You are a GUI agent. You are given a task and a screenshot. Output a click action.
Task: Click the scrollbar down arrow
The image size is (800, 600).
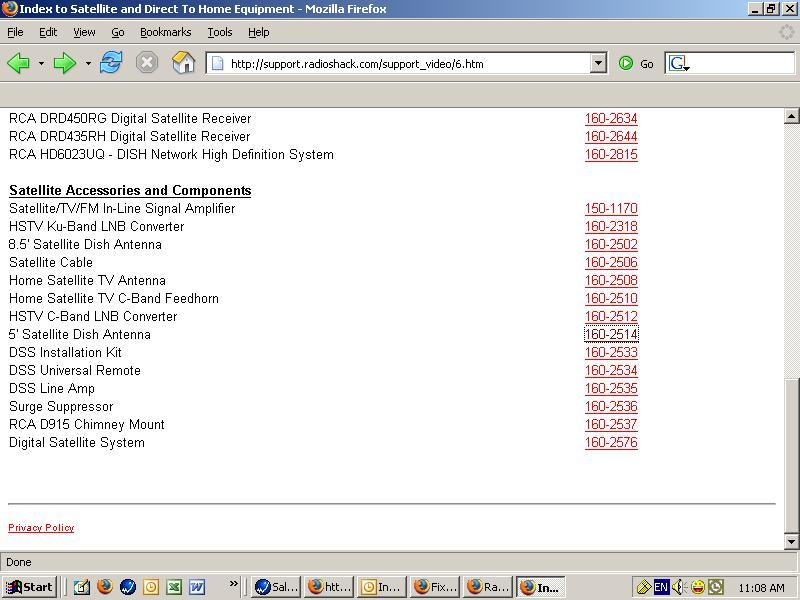pos(791,541)
